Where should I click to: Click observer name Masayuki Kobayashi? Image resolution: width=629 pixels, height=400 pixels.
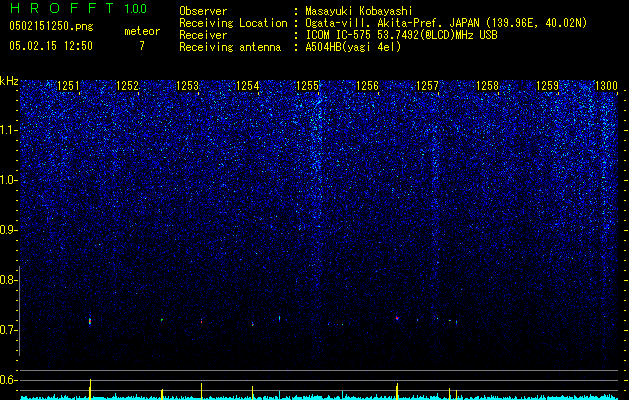coord(359,11)
